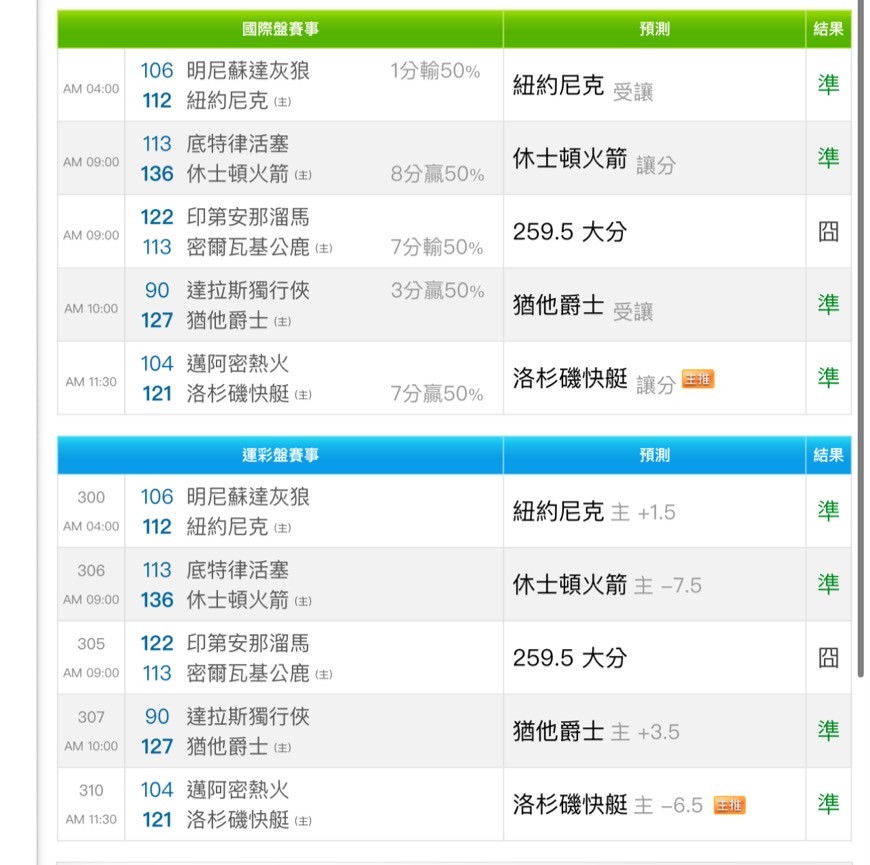
Task: Open the 紐約尼克 受讓 prediction
Action: (x=583, y=87)
